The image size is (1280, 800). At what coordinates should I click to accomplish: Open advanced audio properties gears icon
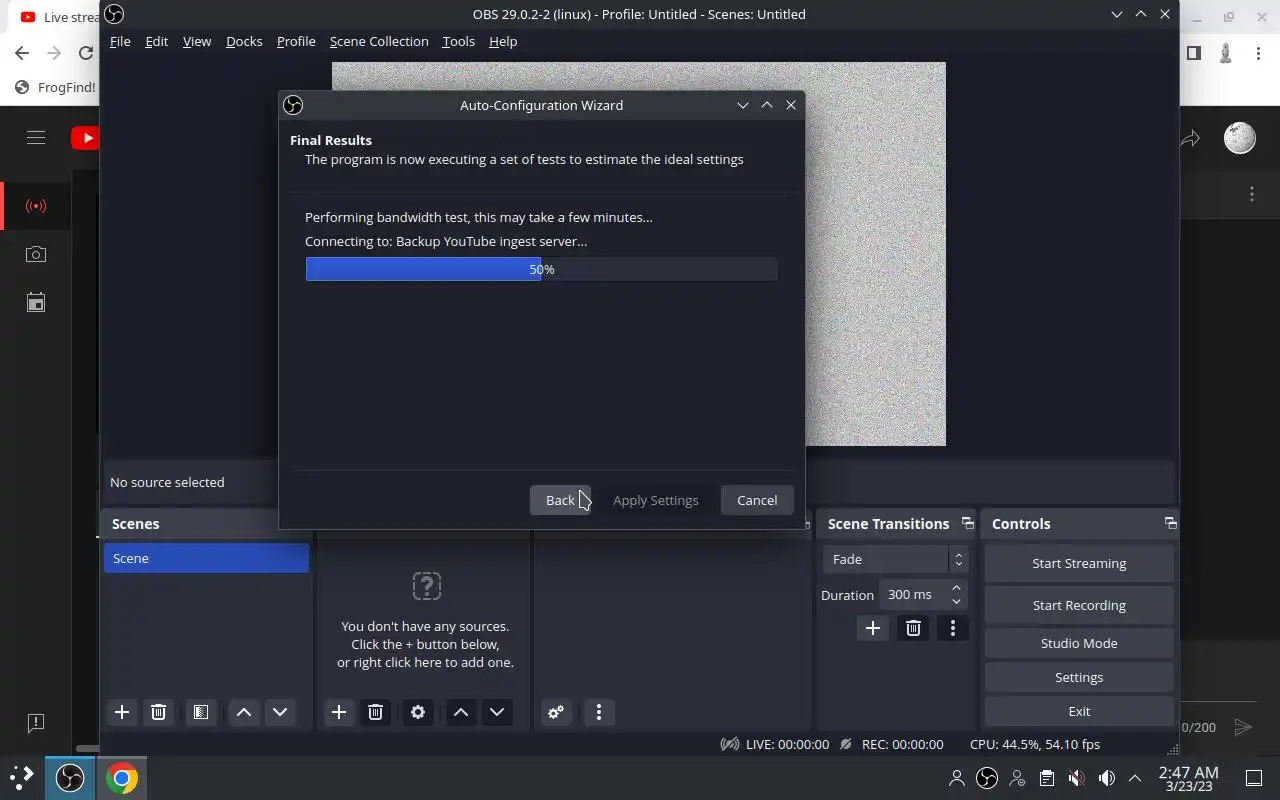tap(556, 712)
